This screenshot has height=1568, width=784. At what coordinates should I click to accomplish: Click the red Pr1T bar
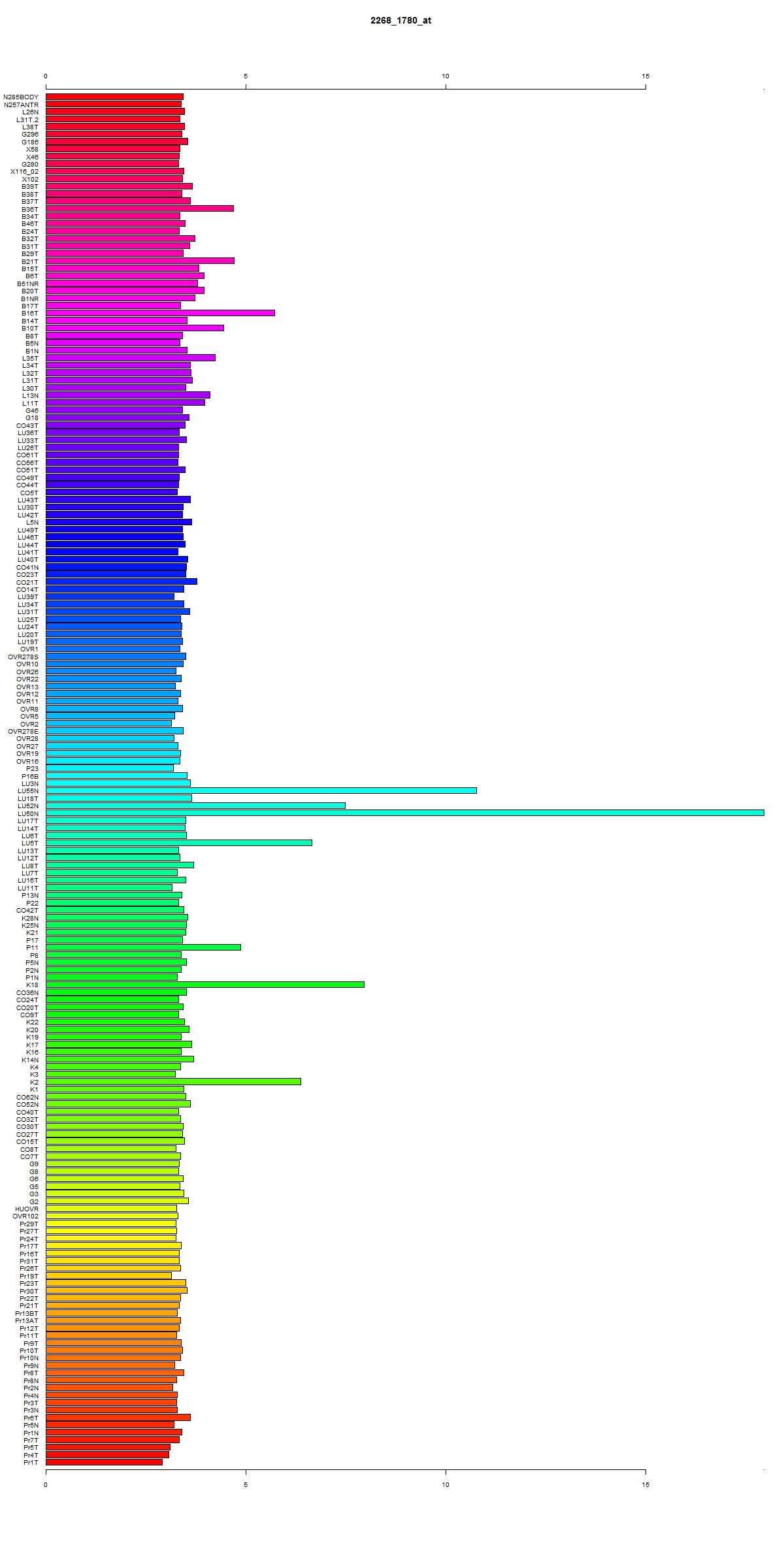tap(104, 1463)
